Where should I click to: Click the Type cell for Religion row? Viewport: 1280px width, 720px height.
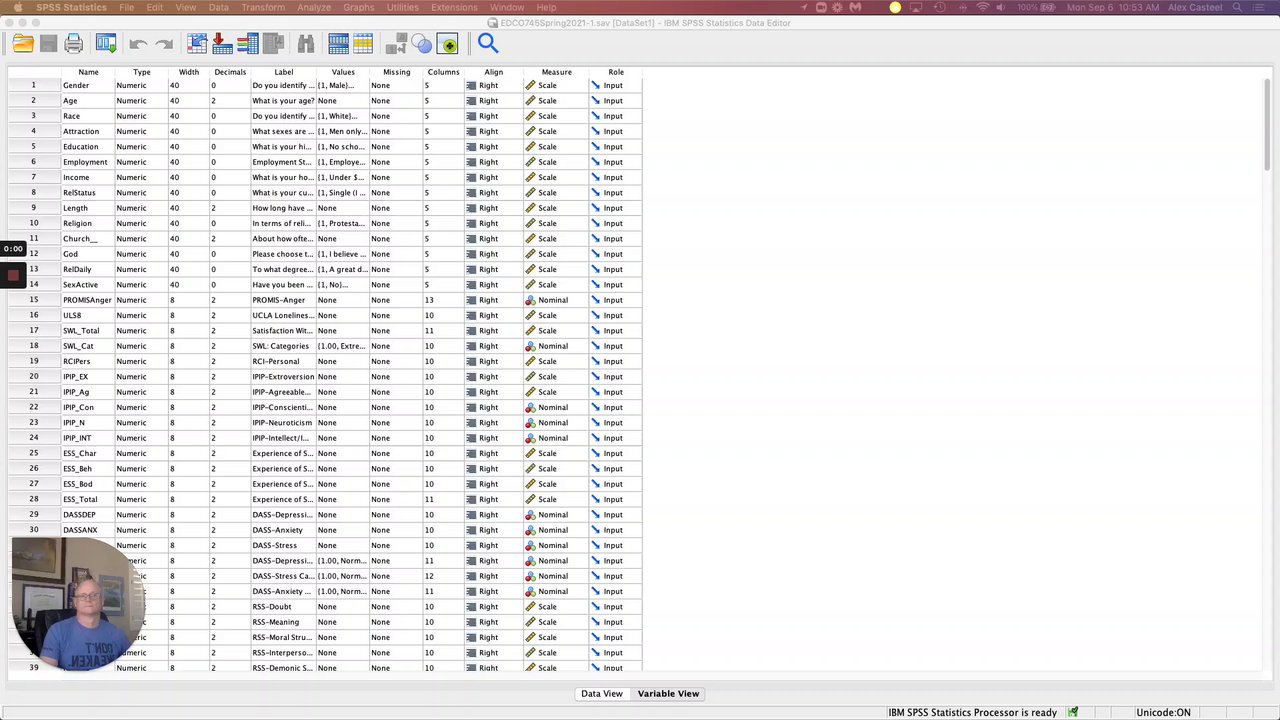(142, 223)
